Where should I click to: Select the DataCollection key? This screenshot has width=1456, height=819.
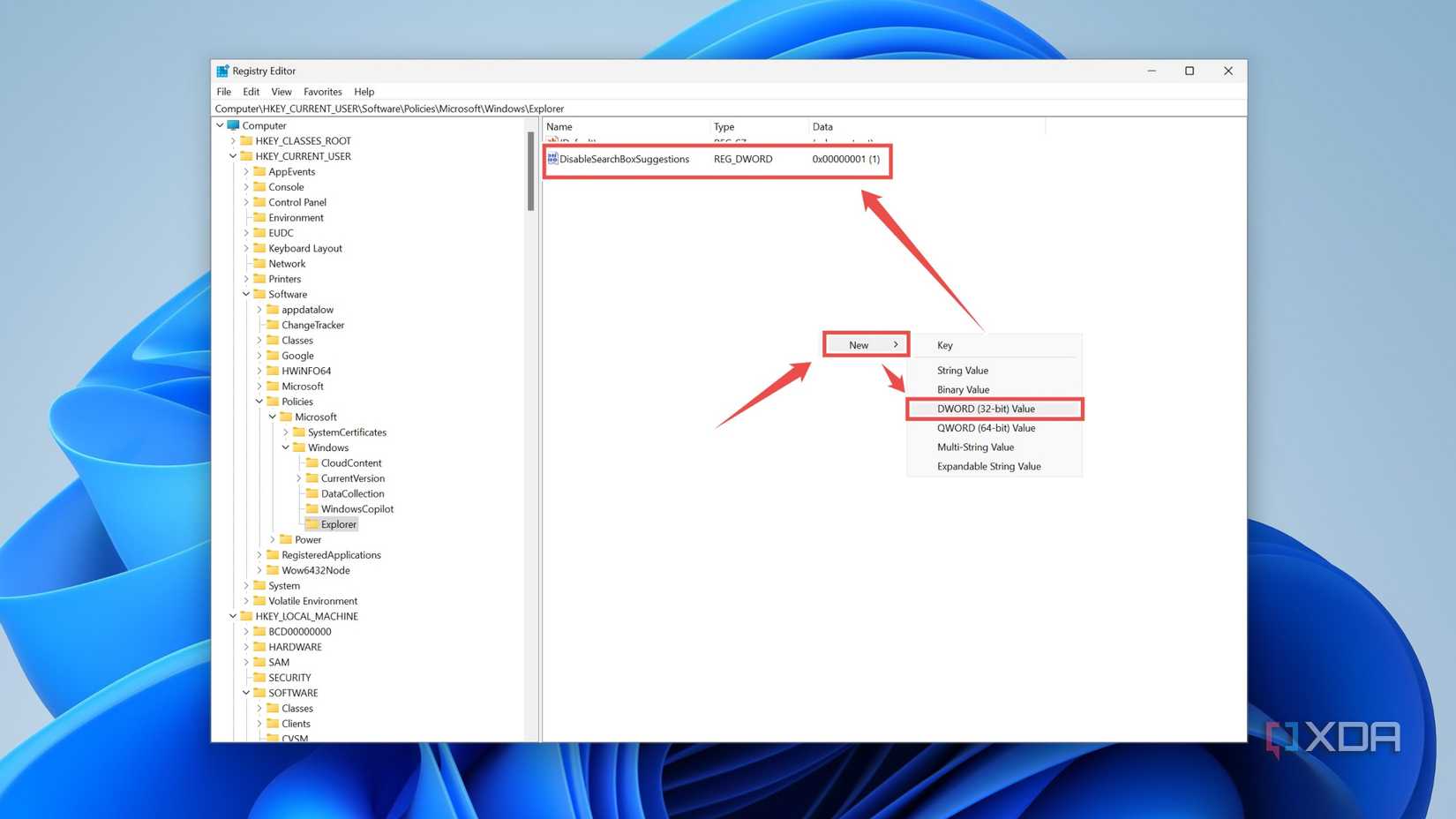(352, 494)
